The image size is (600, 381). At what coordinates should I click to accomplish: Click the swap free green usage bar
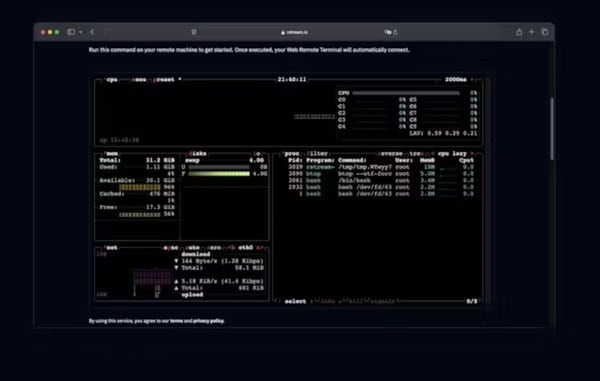pos(219,174)
